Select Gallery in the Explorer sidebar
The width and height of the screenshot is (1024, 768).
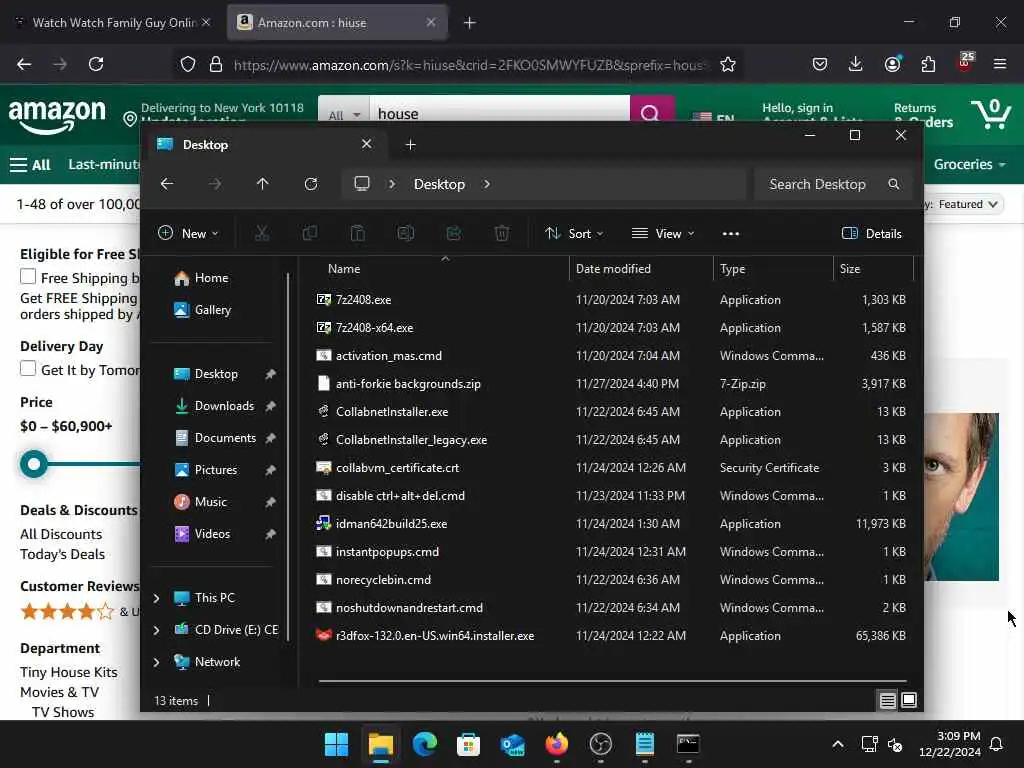(203, 310)
